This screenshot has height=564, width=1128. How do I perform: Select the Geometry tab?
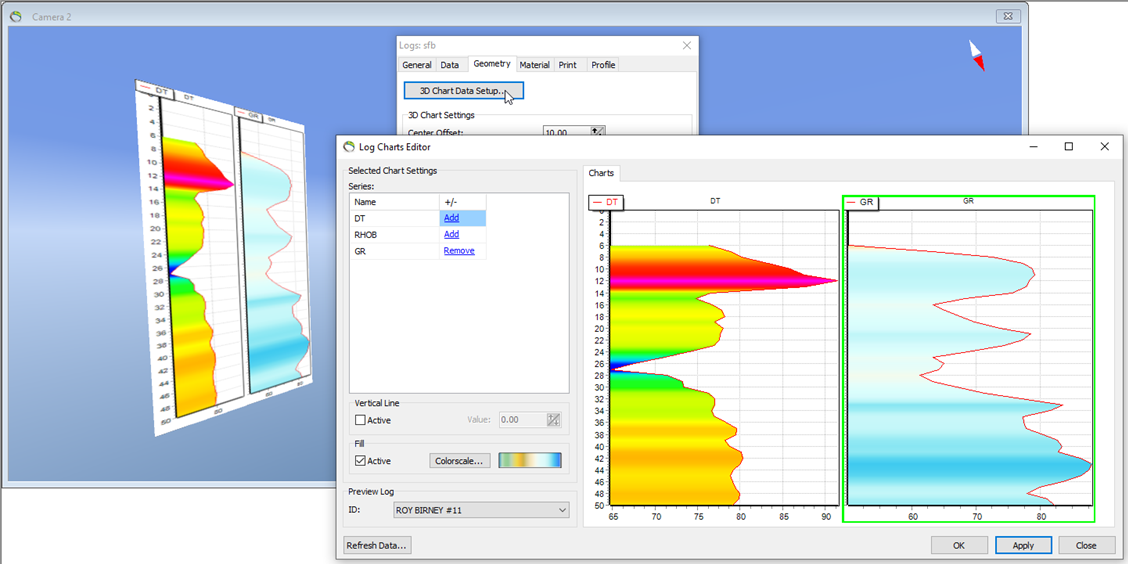[x=492, y=64]
